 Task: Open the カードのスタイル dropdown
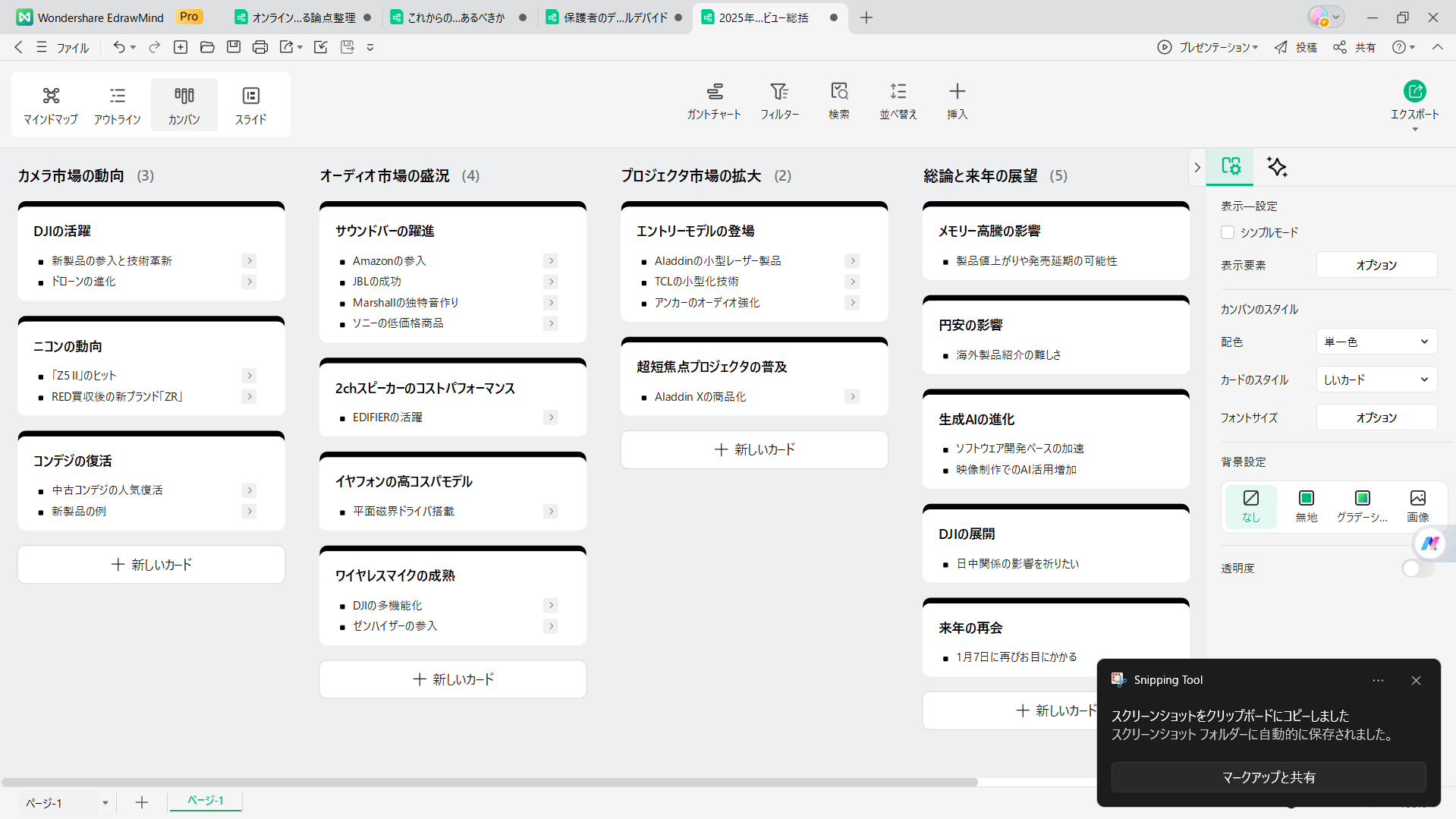(x=1376, y=380)
